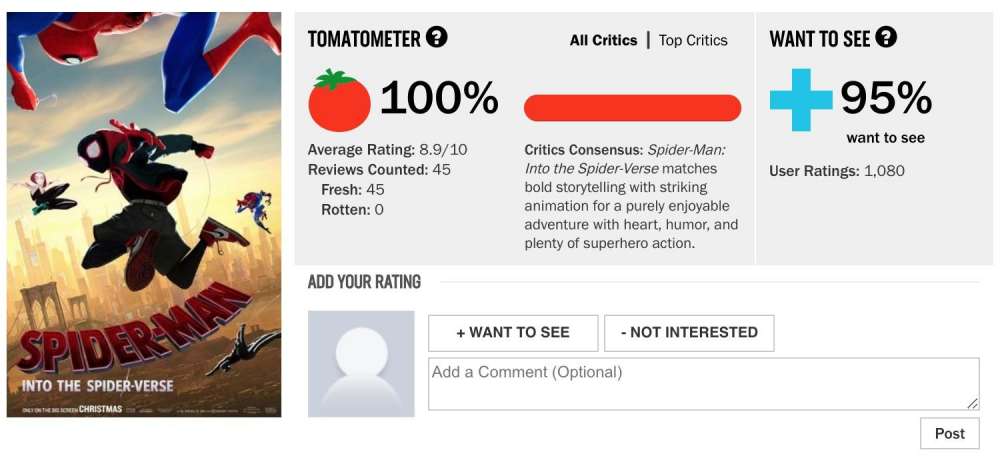
Task: Click the blue plus want-to-see icon
Action: tap(800, 99)
